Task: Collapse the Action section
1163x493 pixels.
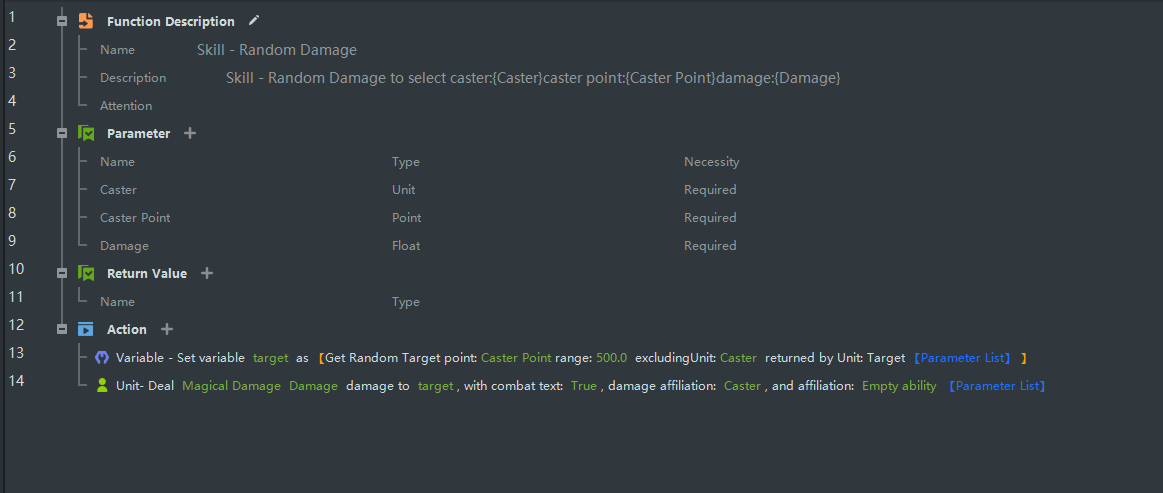Action: [62, 329]
